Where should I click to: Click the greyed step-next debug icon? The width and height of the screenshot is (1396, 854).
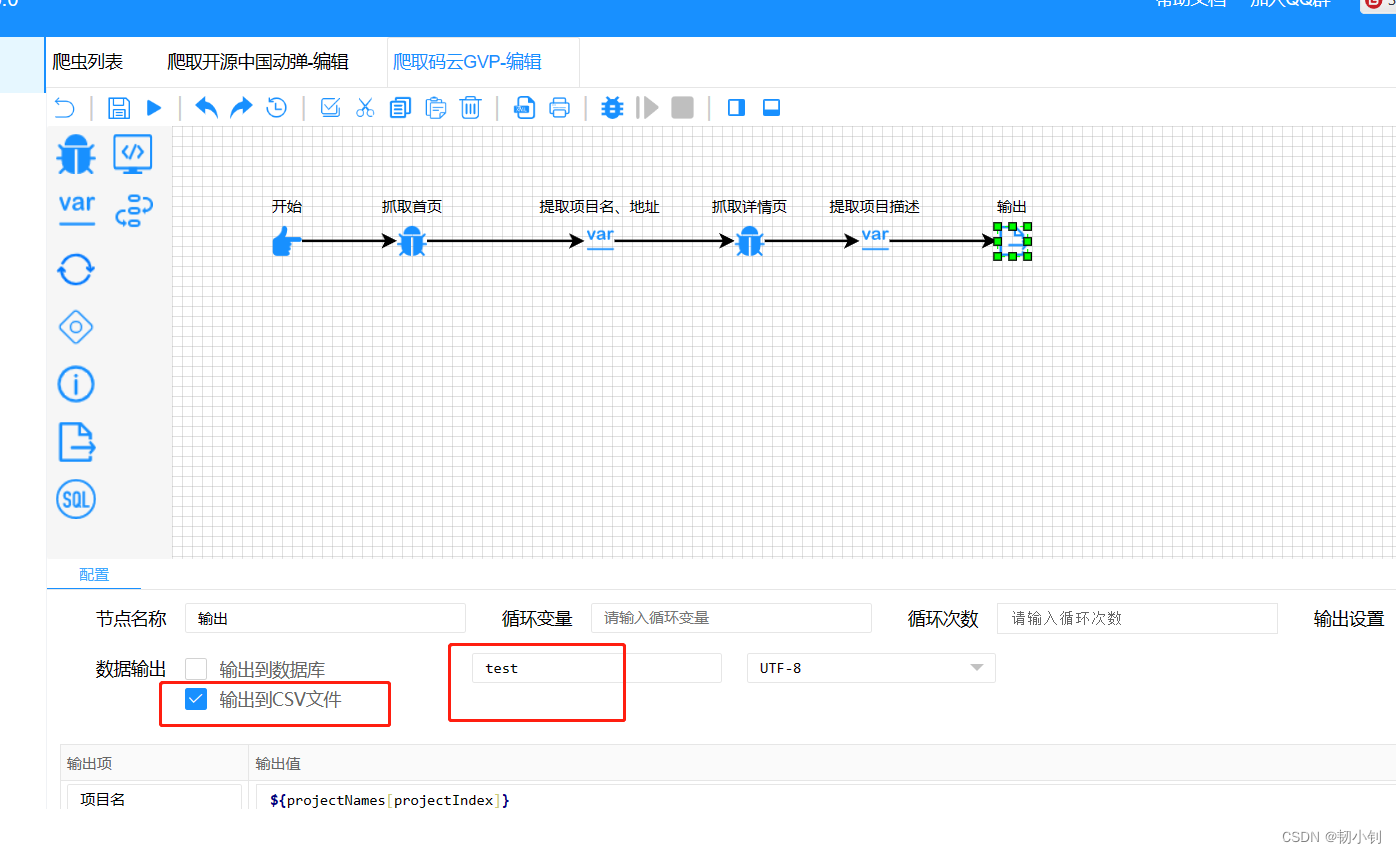coord(648,108)
